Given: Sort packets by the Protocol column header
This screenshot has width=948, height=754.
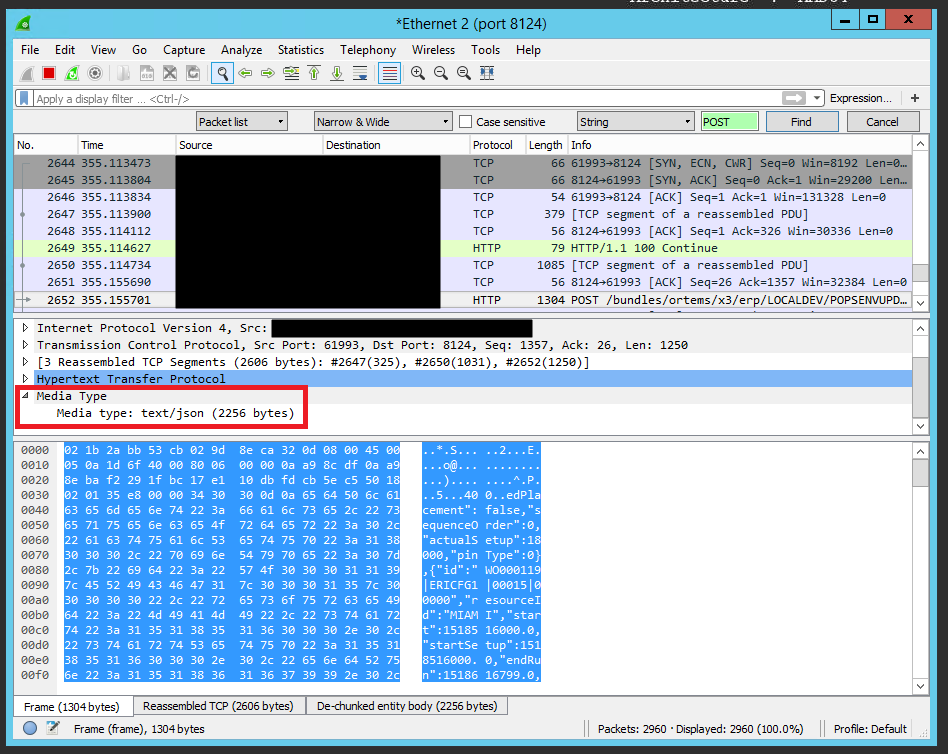Looking at the screenshot, I should (497, 145).
